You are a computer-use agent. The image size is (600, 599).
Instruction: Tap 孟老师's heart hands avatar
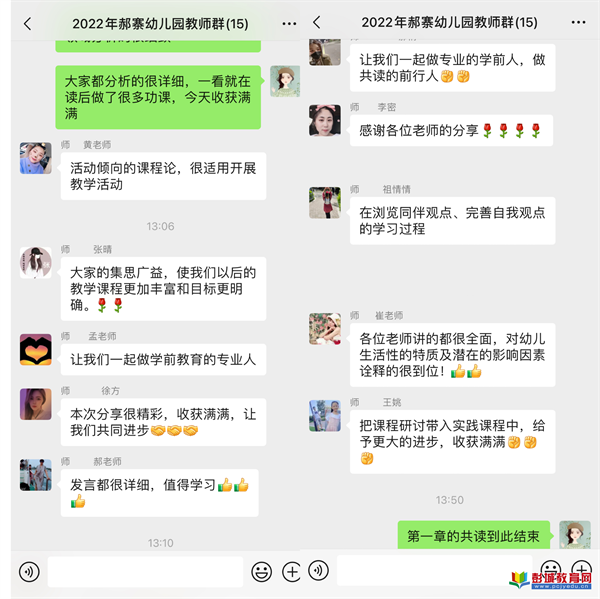pyautogui.click(x=36, y=349)
